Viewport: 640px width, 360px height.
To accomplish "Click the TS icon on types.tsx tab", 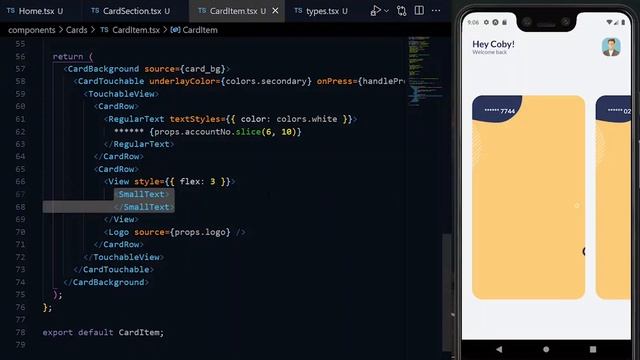I will coord(298,11).
